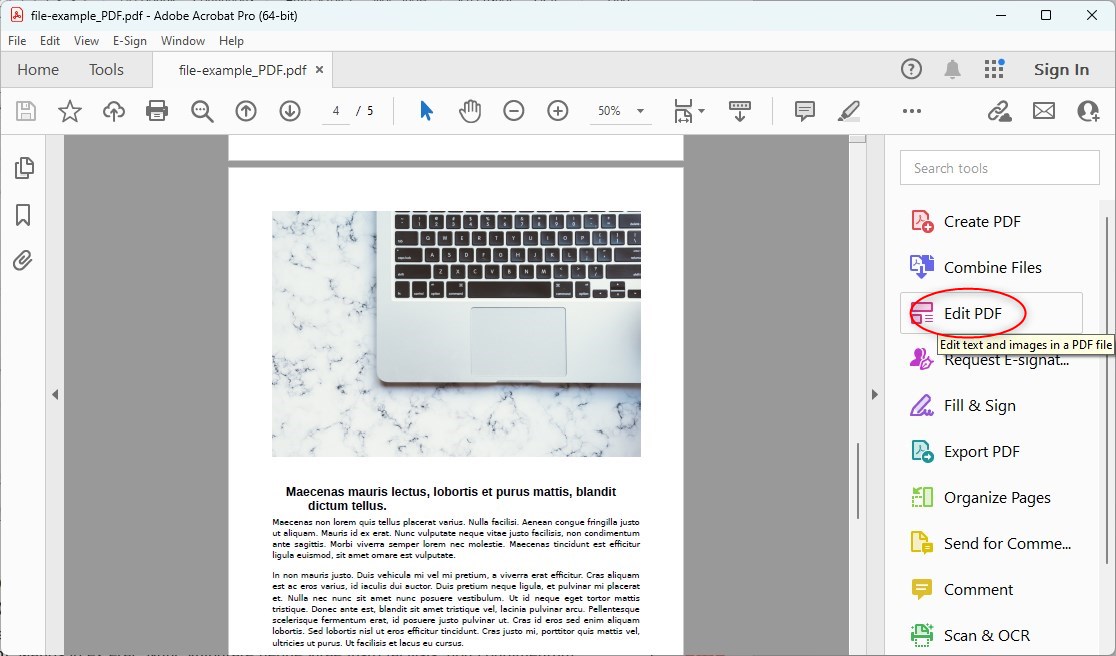Open the Page Thumbnails panel
Image resolution: width=1116 pixels, height=656 pixels.
(x=22, y=167)
